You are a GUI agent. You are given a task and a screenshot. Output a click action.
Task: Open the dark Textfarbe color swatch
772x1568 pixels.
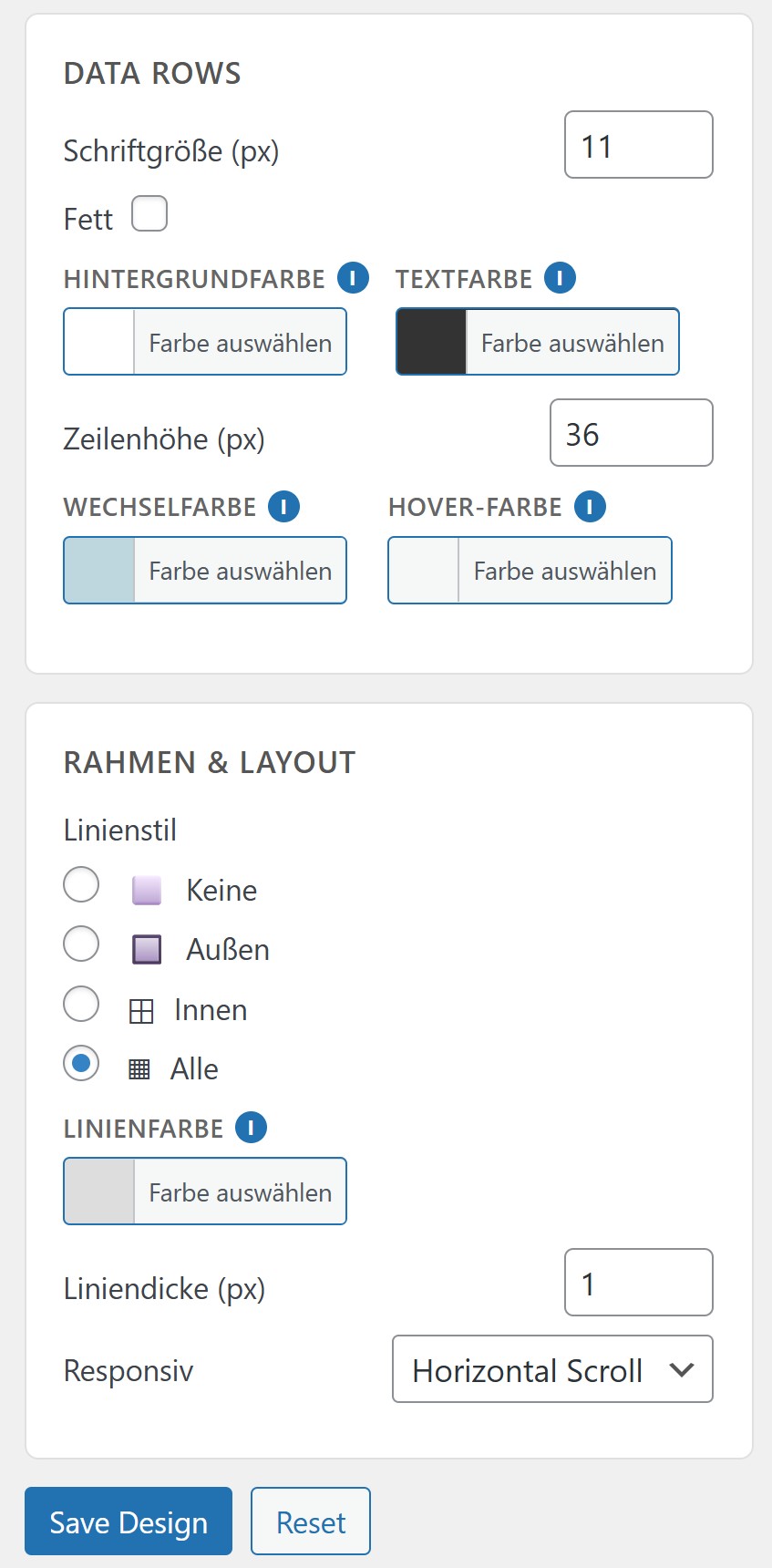[x=431, y=342]
